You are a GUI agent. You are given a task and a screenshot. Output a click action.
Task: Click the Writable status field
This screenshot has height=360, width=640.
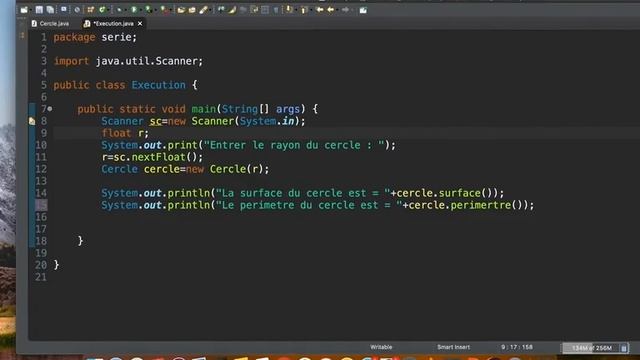(x=381, y=347)
